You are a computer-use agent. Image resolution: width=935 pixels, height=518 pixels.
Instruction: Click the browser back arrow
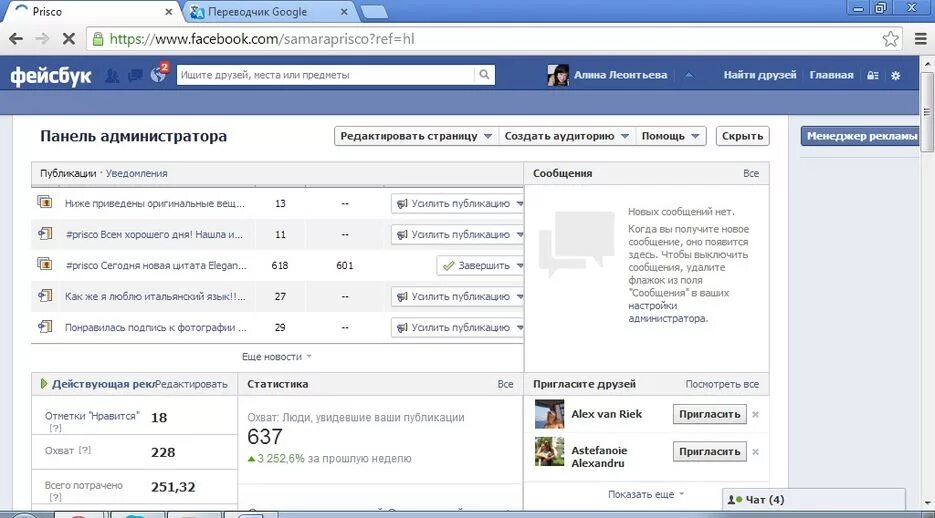pos(16,39)
